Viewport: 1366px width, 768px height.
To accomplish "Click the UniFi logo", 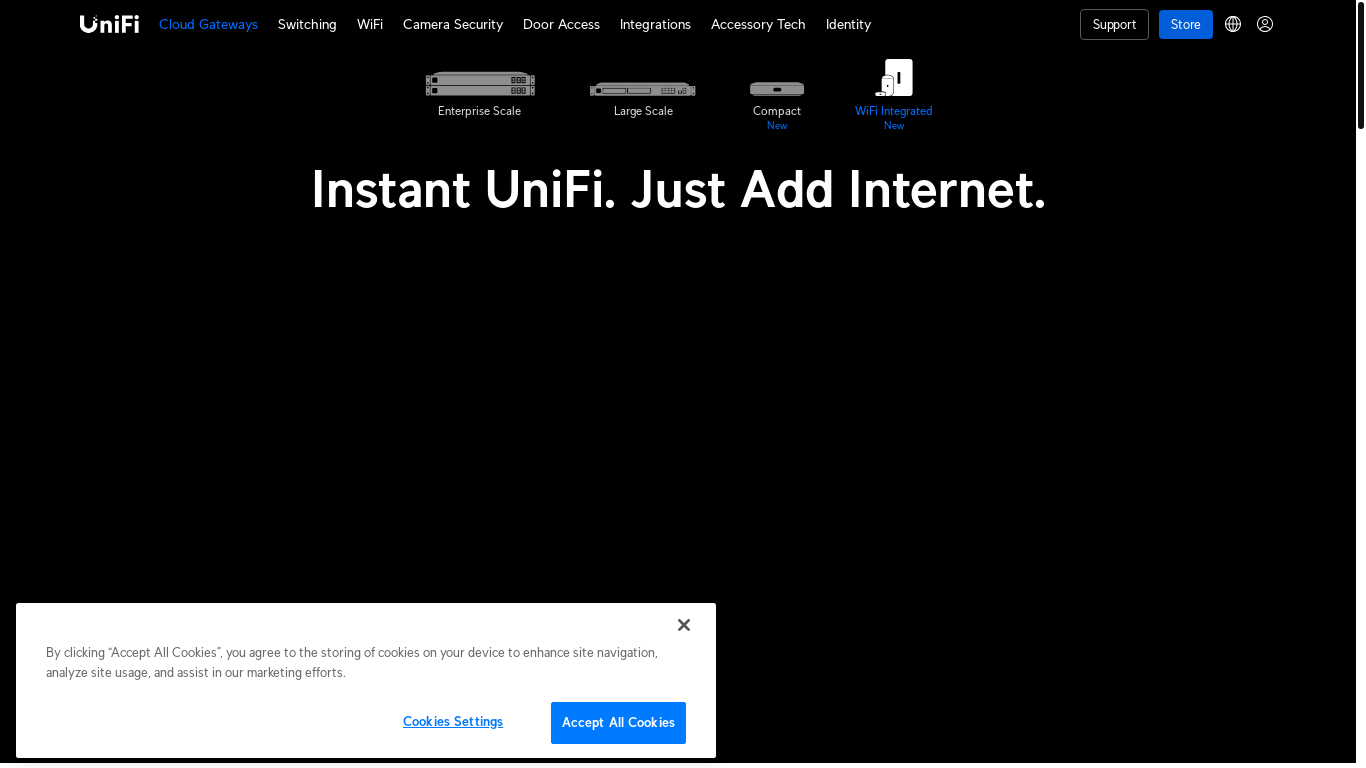I will [109, 24].
